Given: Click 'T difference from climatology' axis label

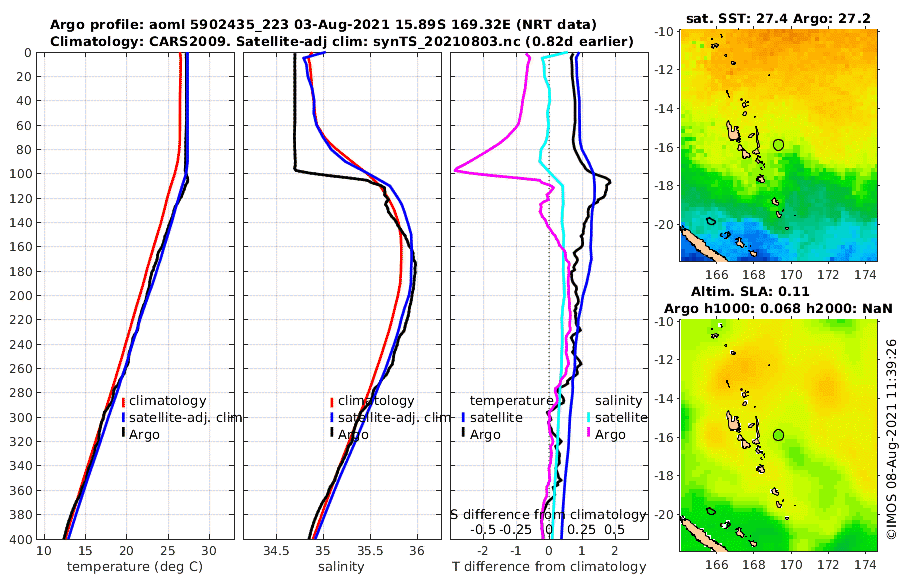Looking at the screenshot, I should coord(549,566).
